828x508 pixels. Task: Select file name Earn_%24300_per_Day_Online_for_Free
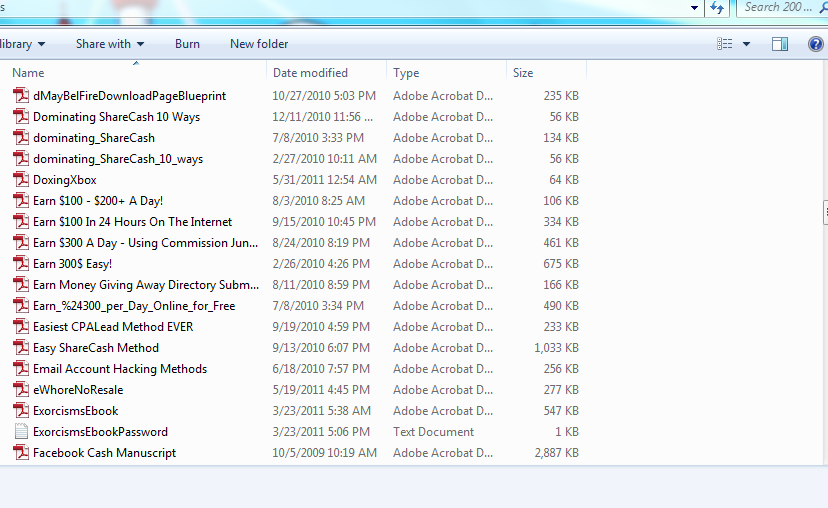click(134, 306)
